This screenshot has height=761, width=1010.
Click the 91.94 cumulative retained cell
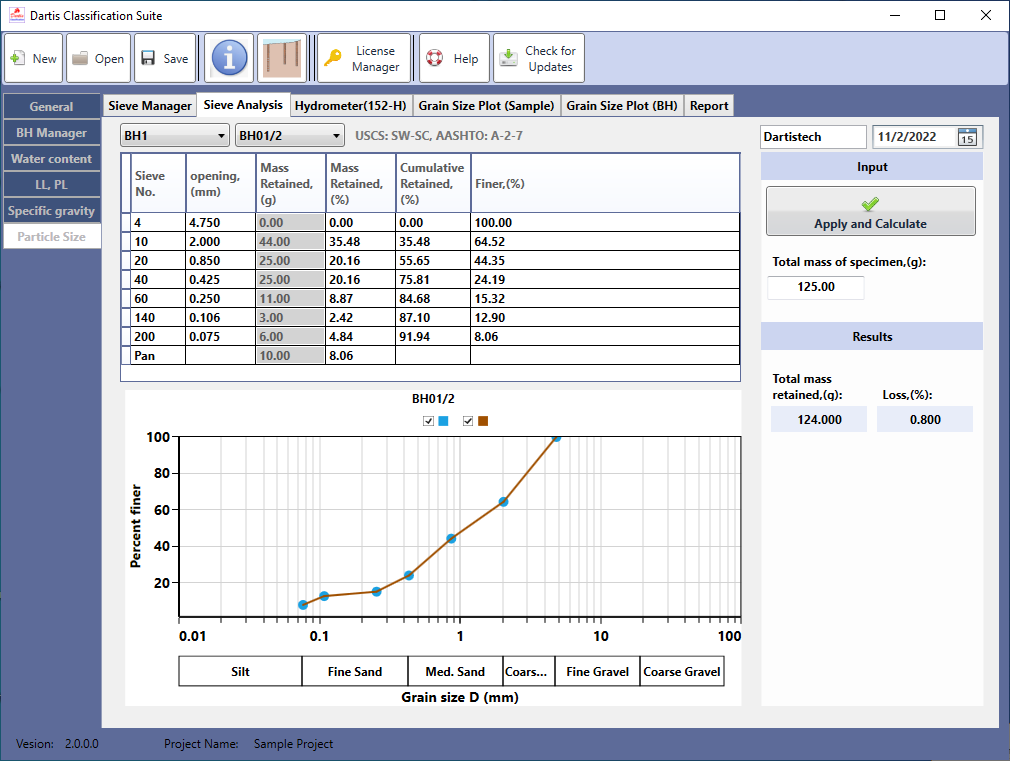[433, 336]
